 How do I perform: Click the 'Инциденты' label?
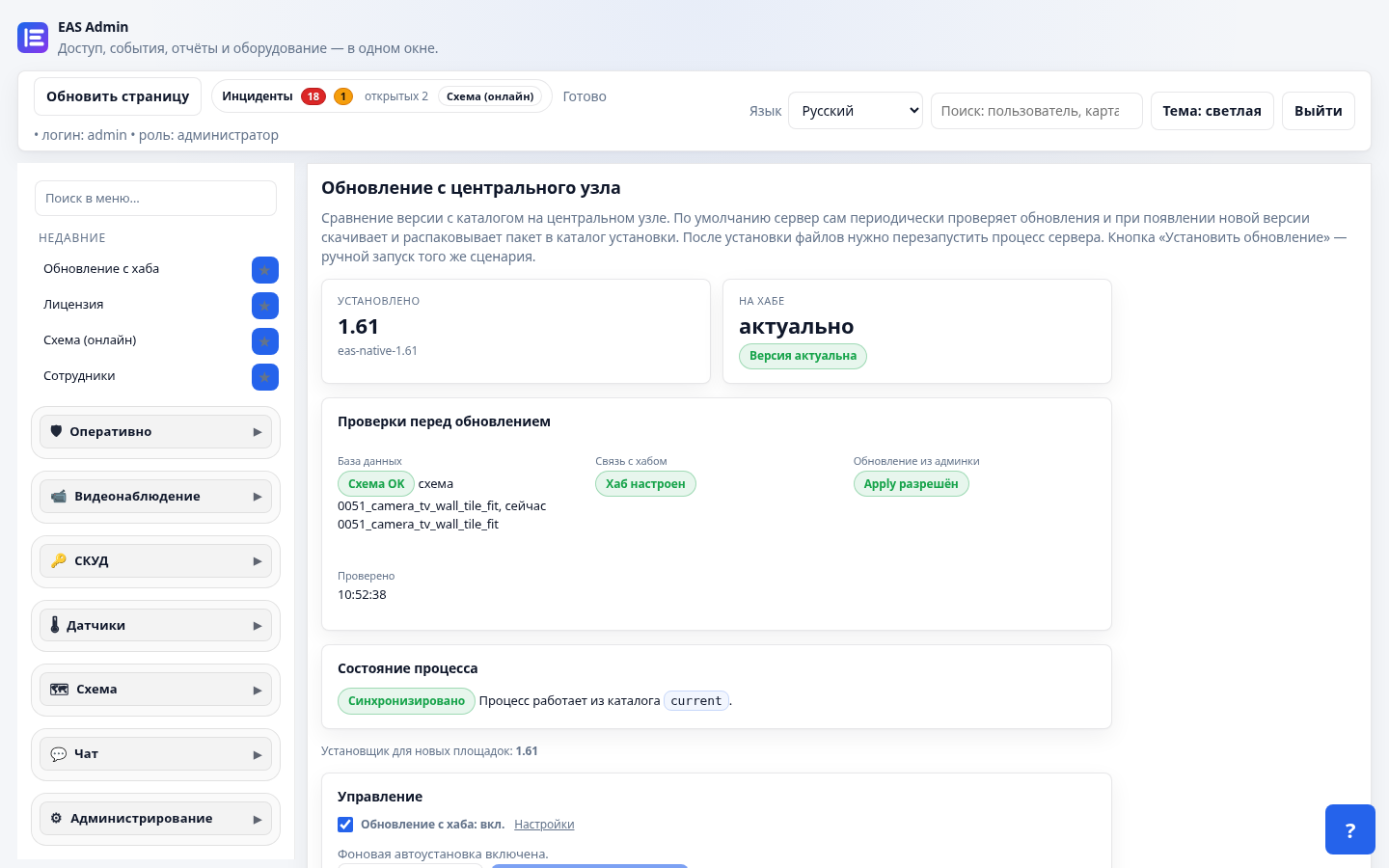(258, 96)
